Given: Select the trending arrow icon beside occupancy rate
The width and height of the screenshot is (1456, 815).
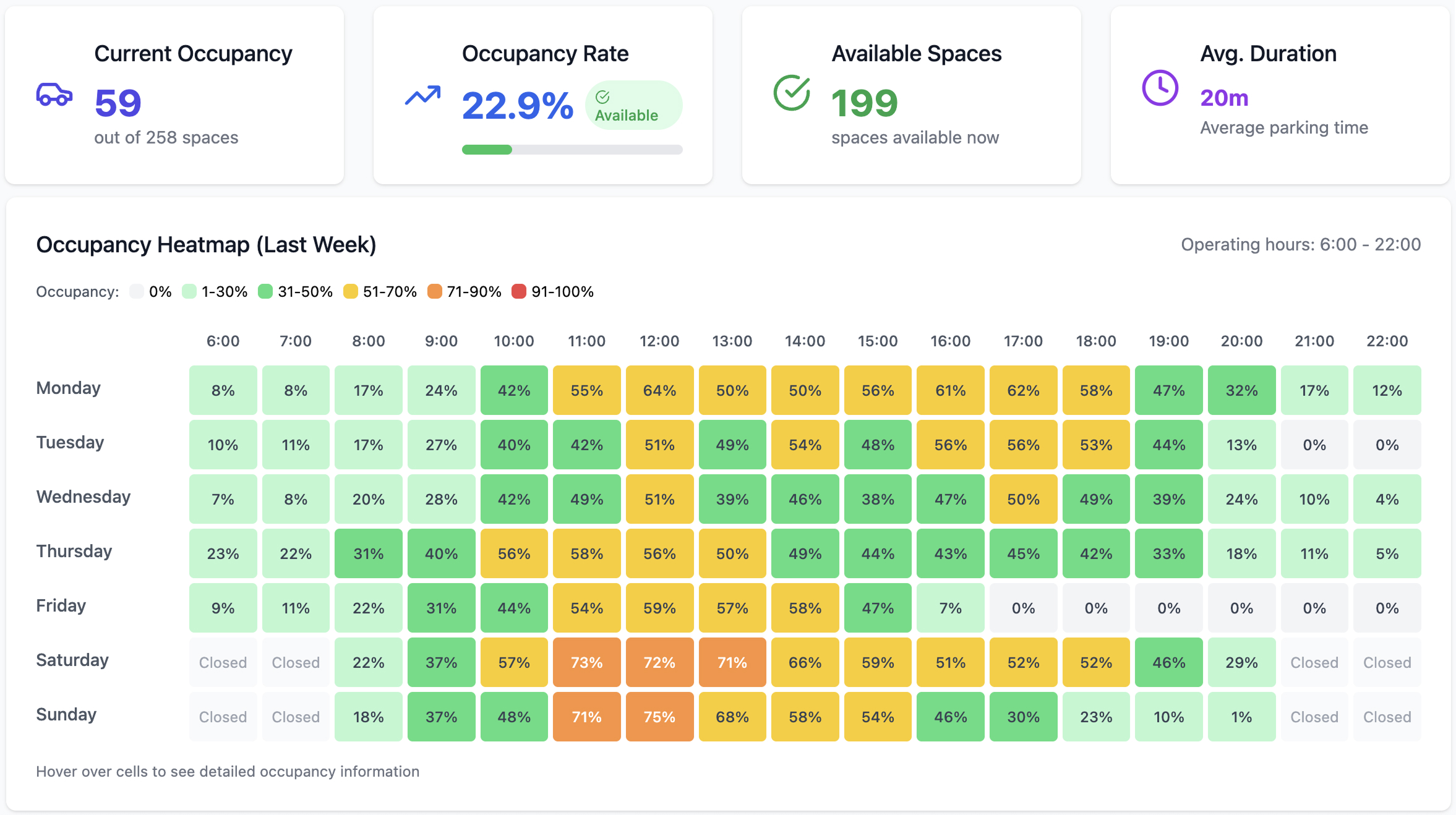Looking at the screenshot, I should tap(422, 96).
